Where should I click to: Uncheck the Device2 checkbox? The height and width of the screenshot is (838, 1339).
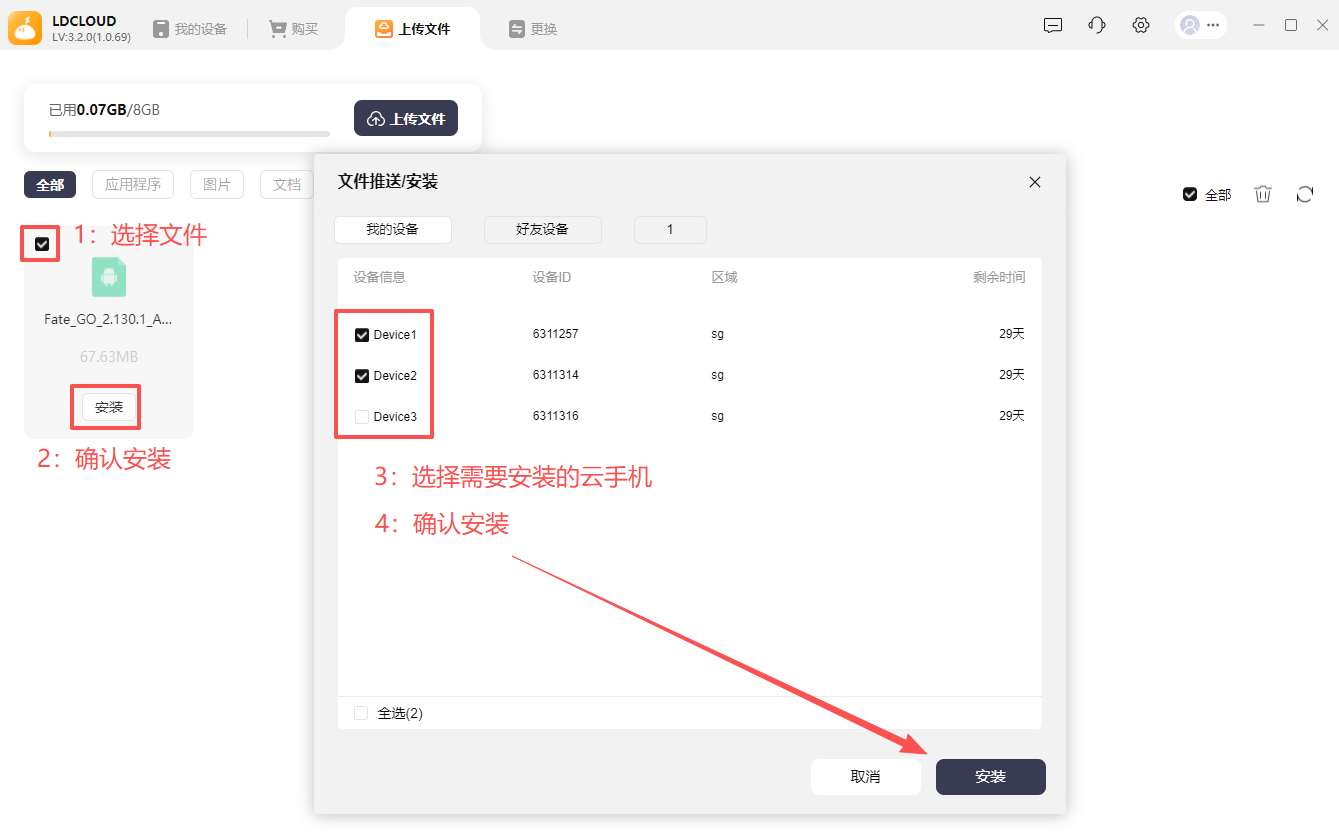(362, 376)
